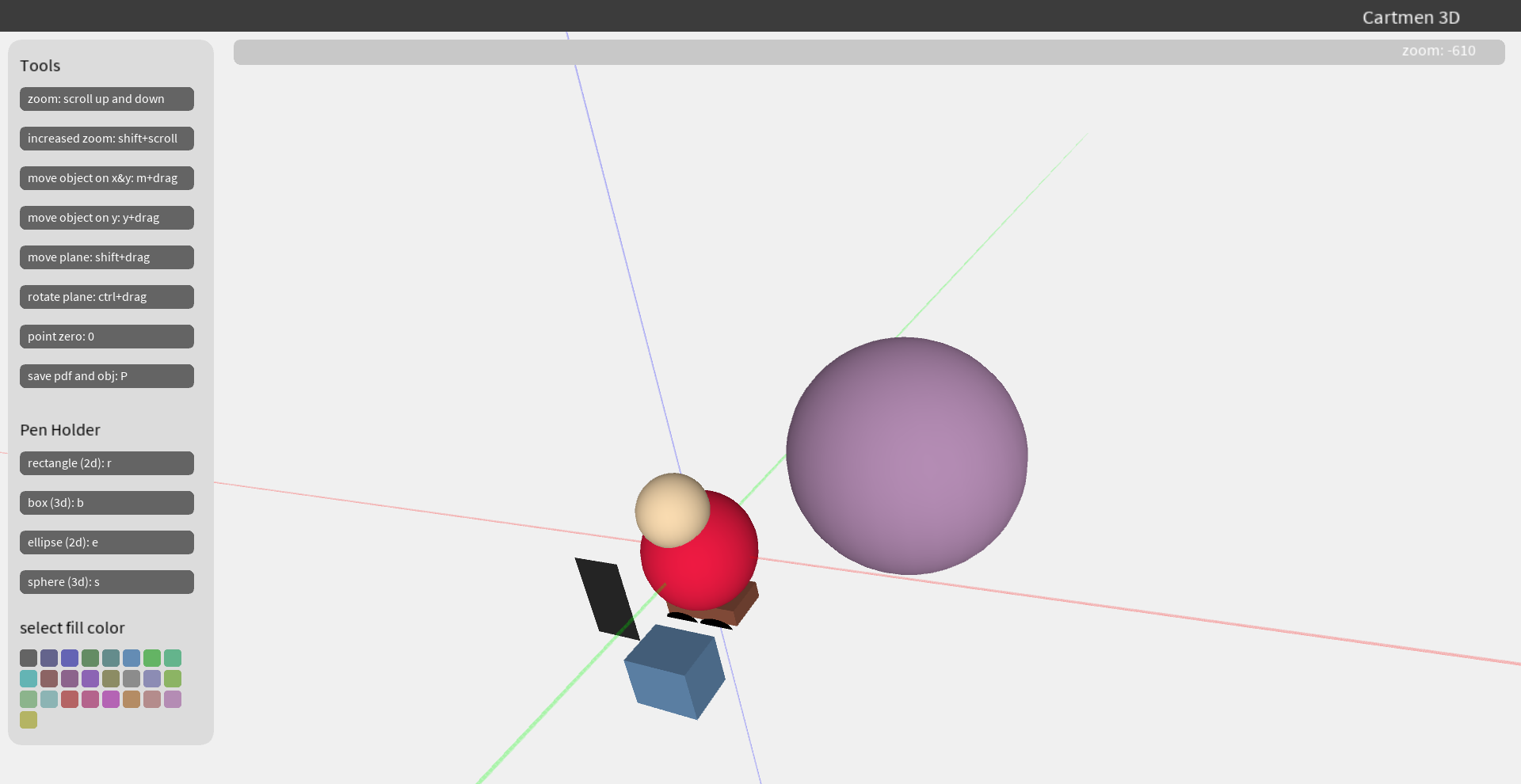Pick the teal swatch in the second row
The image size is (1521, 784).
pos(29,679)
